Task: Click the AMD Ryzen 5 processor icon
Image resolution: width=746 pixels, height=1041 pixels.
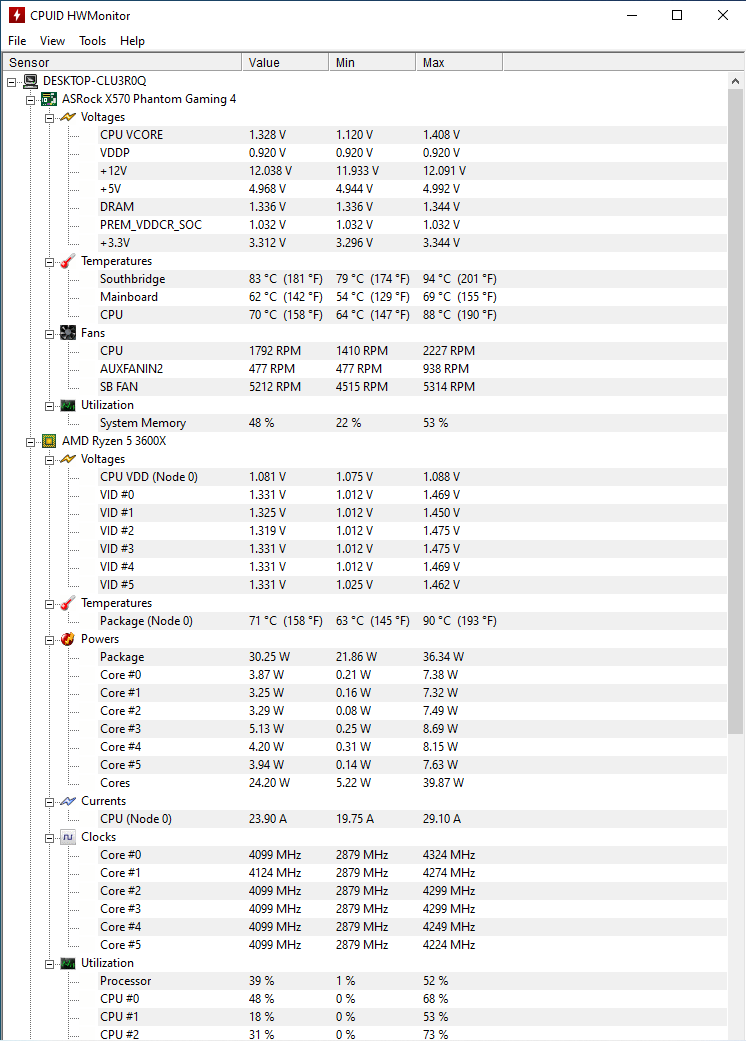Action: pos(48,441)
